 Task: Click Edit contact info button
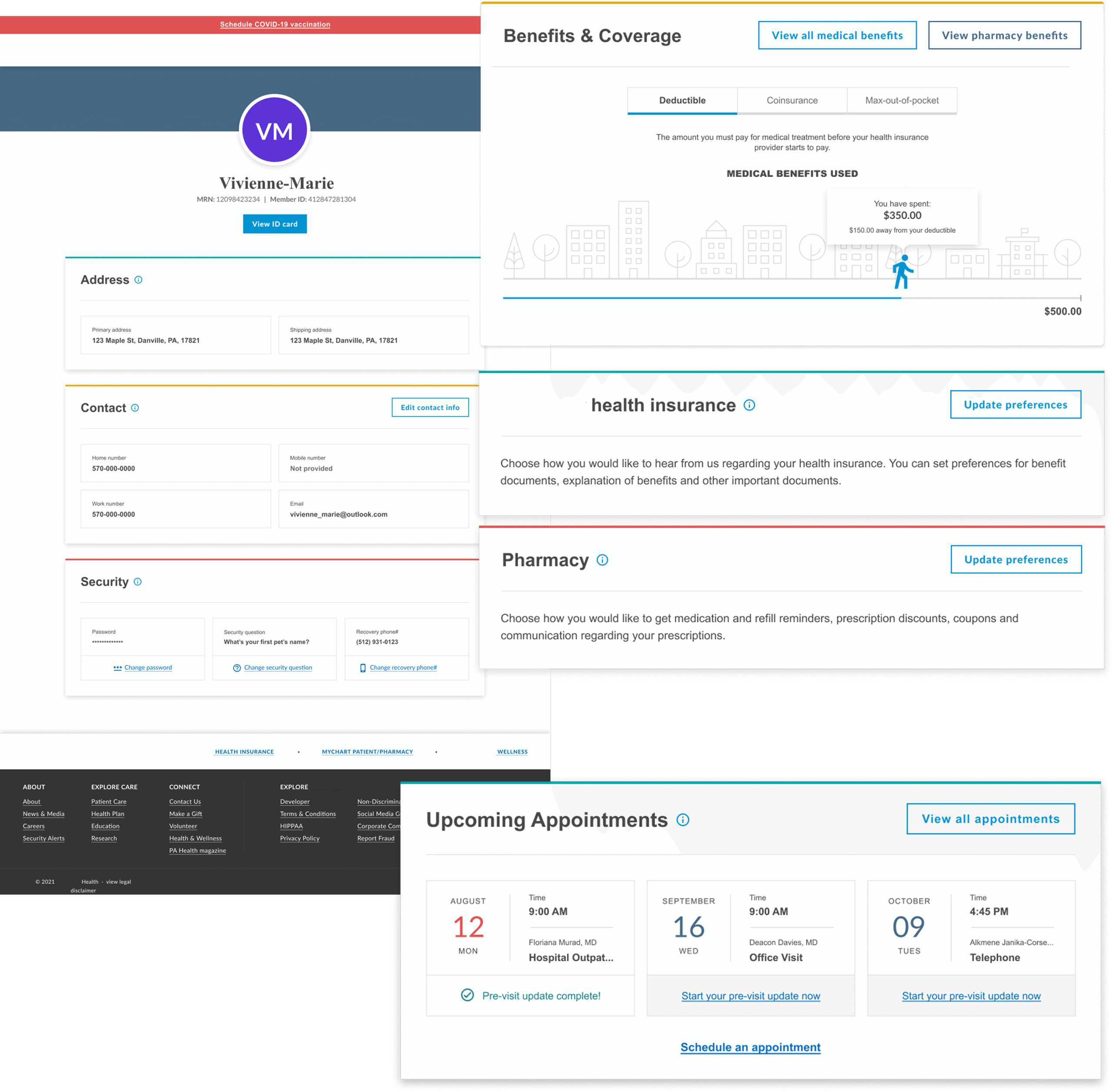pos(430,408)
